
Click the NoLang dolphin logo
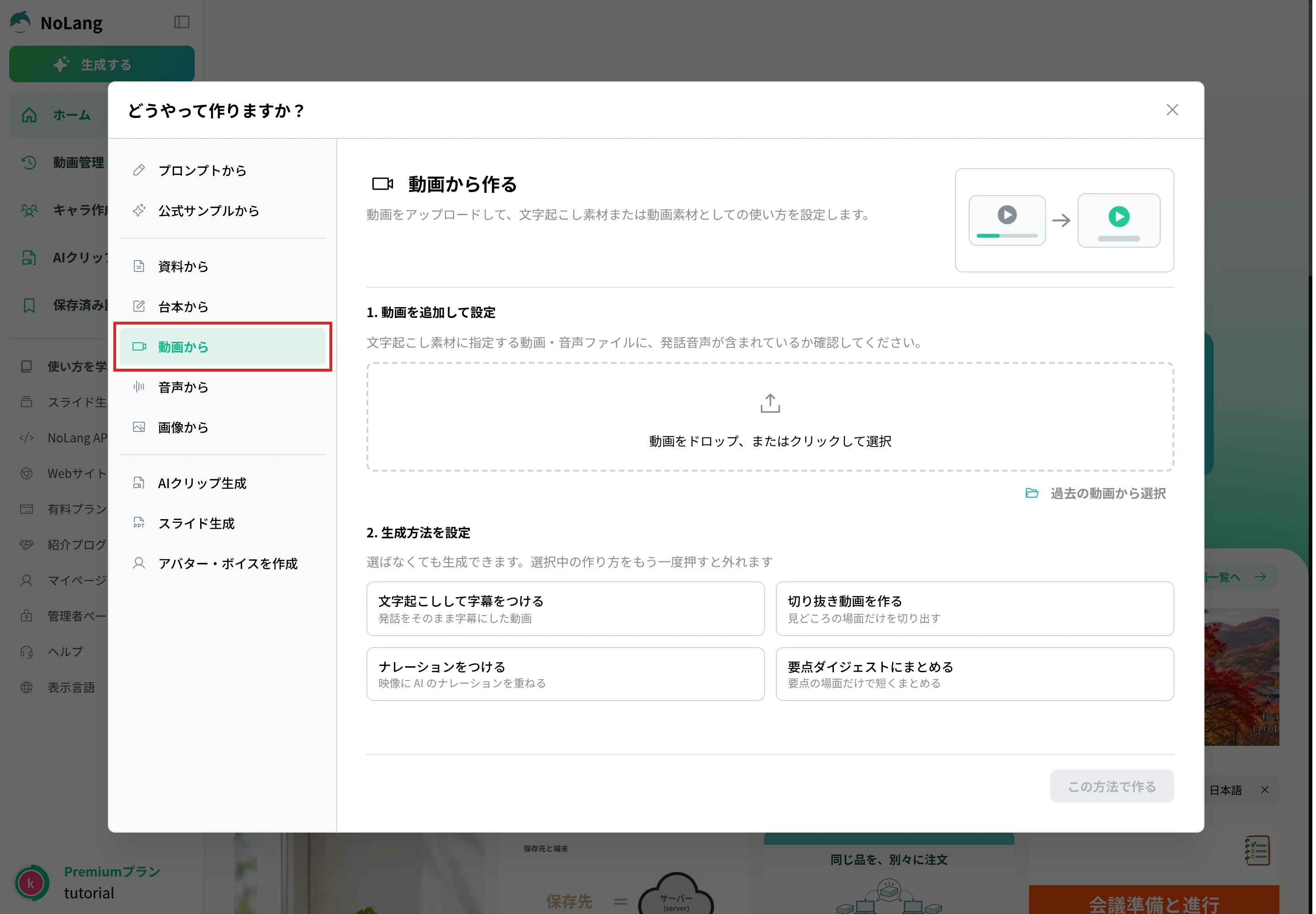(x=21, y=22)
